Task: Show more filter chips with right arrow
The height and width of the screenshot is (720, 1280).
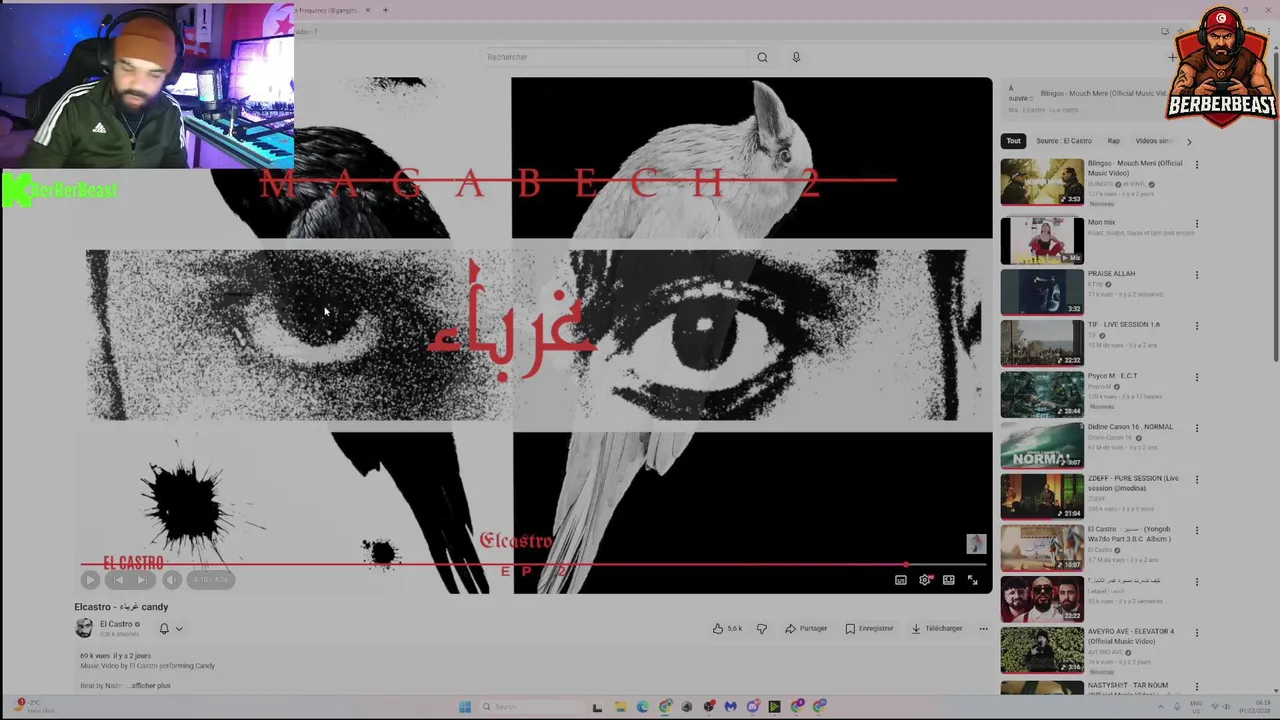Action: tap(1188, 141)
